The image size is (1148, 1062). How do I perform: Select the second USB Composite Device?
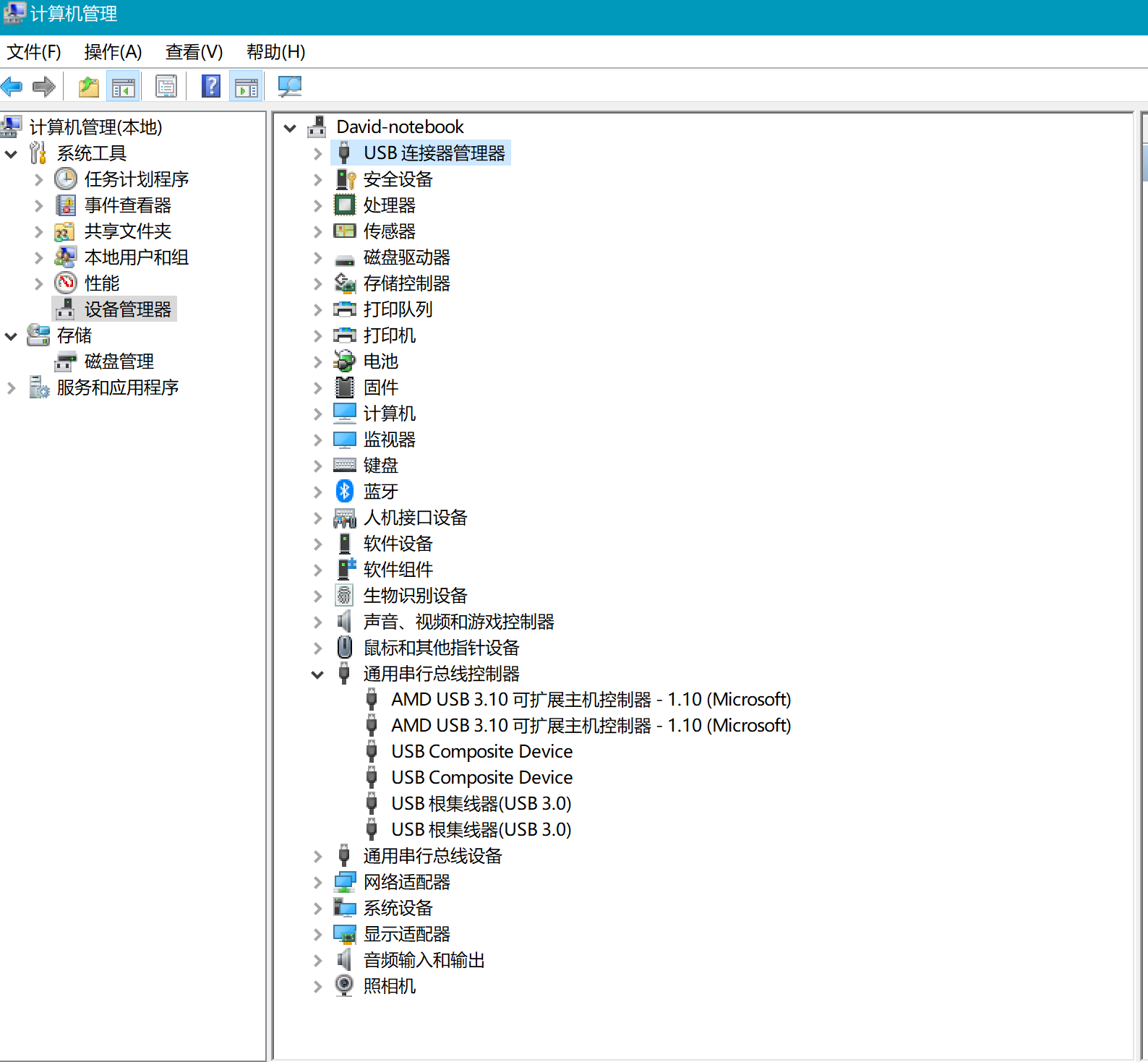[482, 778]
